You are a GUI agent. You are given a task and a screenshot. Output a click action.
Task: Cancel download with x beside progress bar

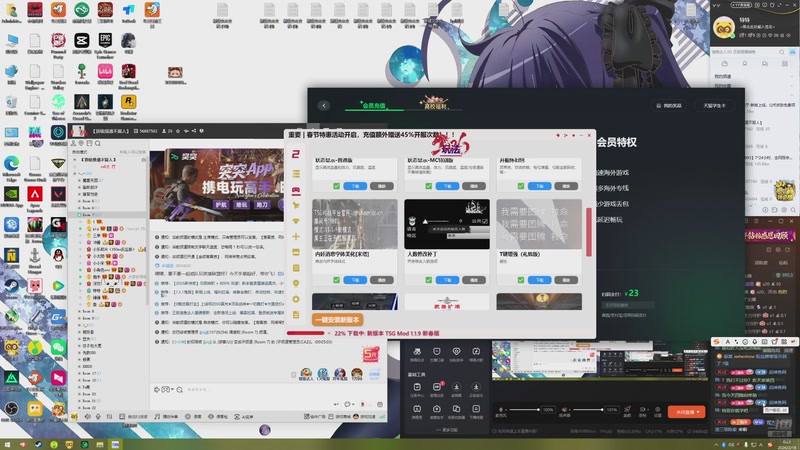(x=329, y=333)
